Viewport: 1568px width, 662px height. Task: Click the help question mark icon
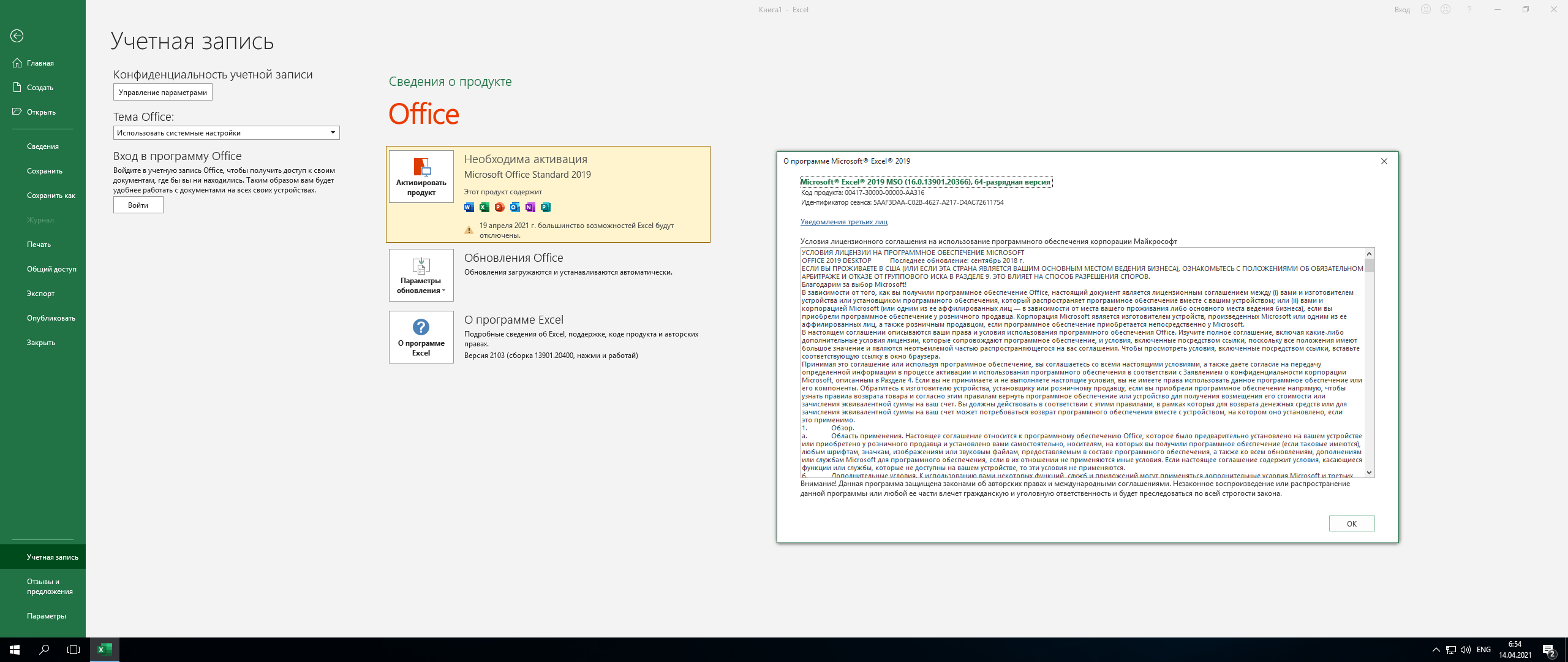pos(1469,10)
